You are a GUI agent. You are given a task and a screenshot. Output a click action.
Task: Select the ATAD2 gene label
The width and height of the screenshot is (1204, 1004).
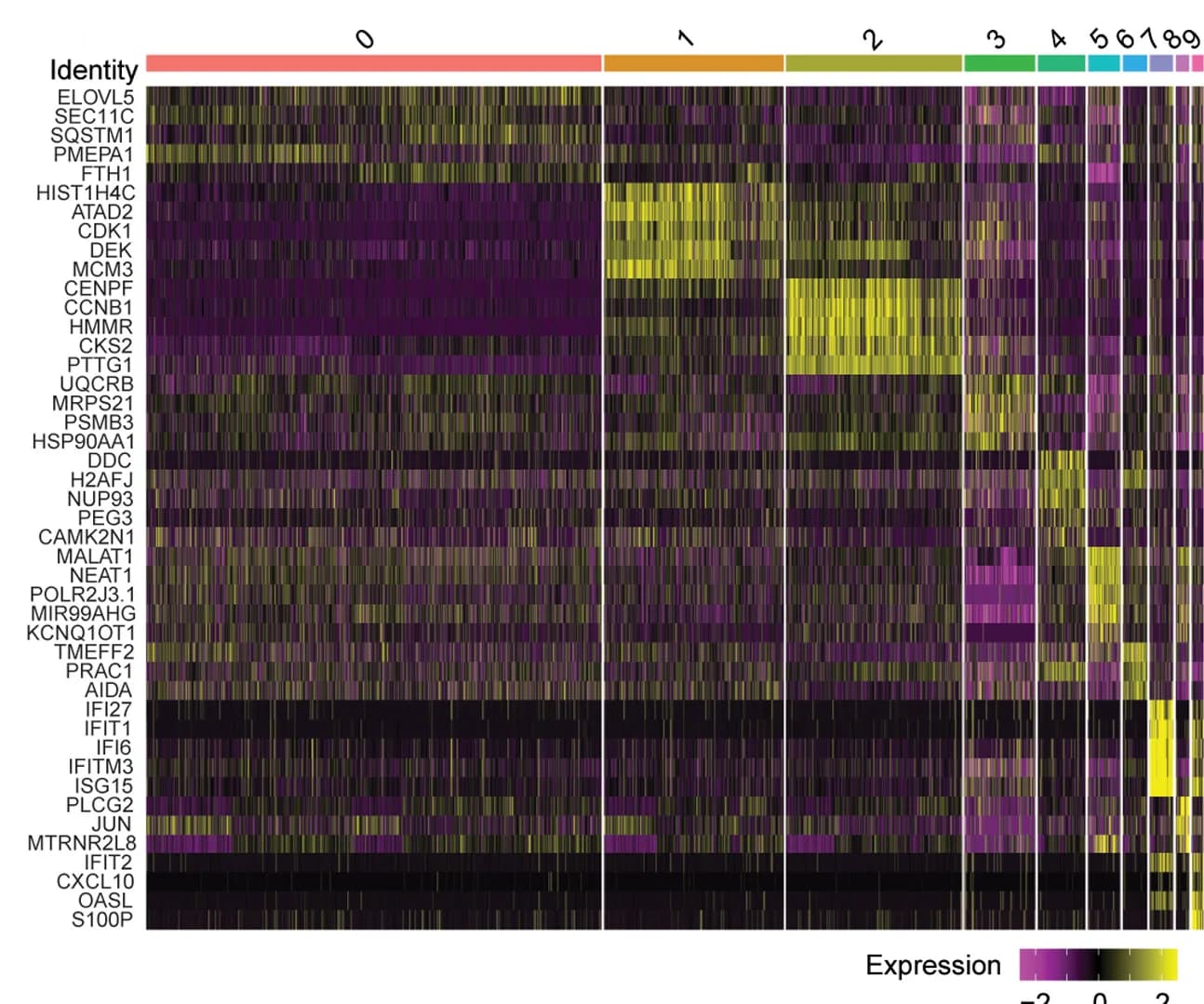pyautogui.click(x=102, y=211)
